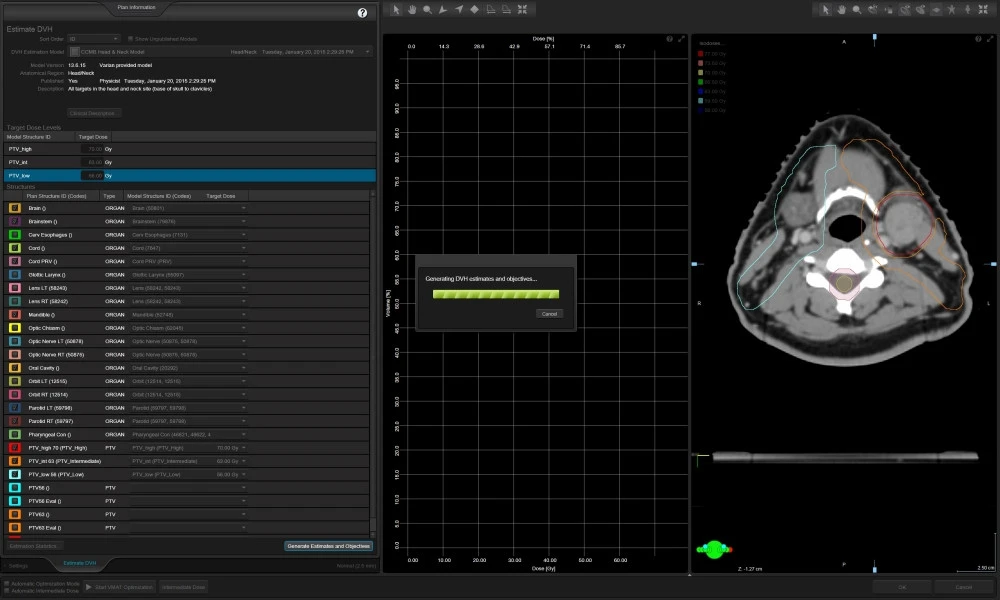This screenshot has height=600, width=1000.
Task: Activate the pan hand tool on the DVH toolbar
Action: pyautogui.click(x=413, y=9)
